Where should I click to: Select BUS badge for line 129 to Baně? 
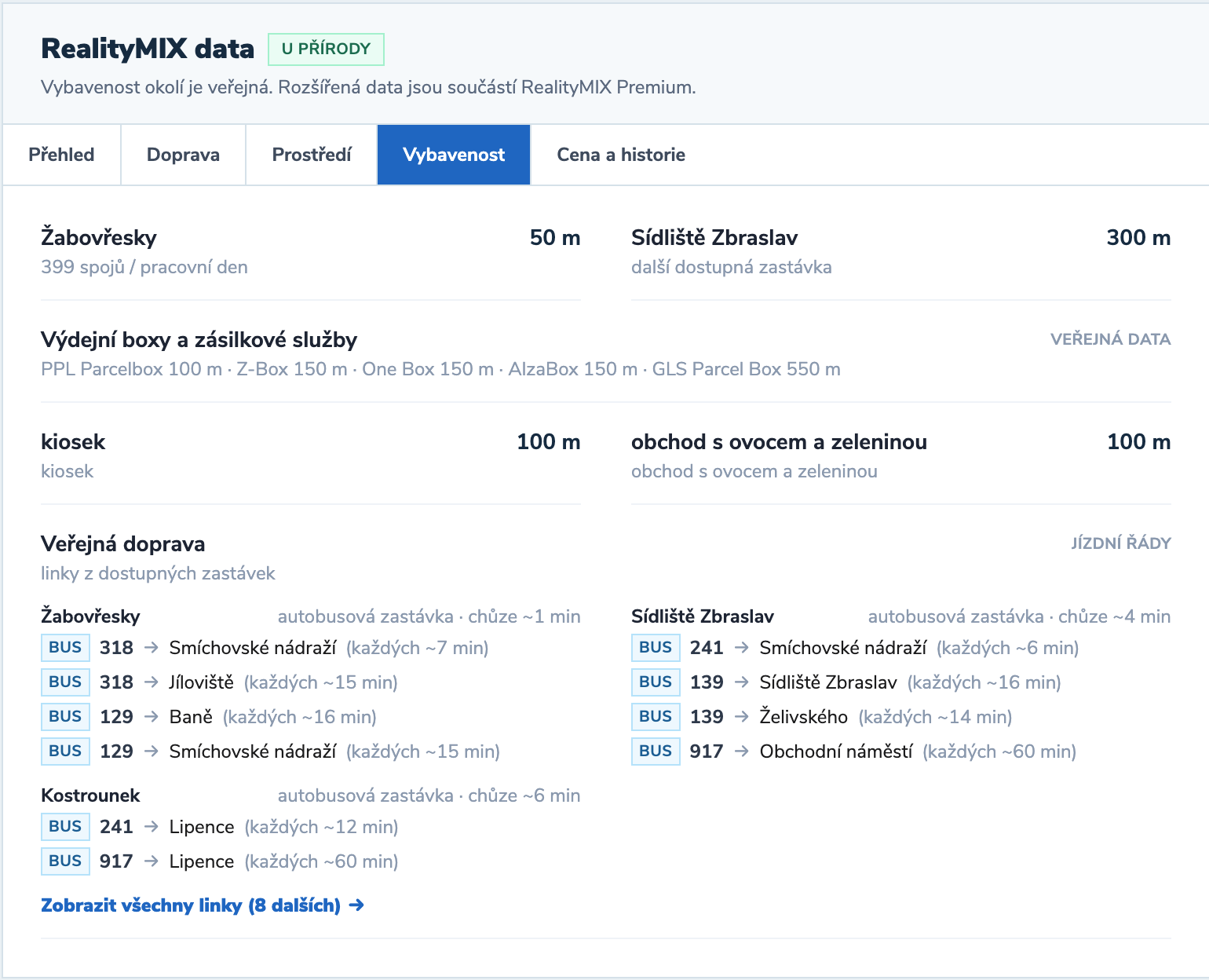tap(65, 717)
